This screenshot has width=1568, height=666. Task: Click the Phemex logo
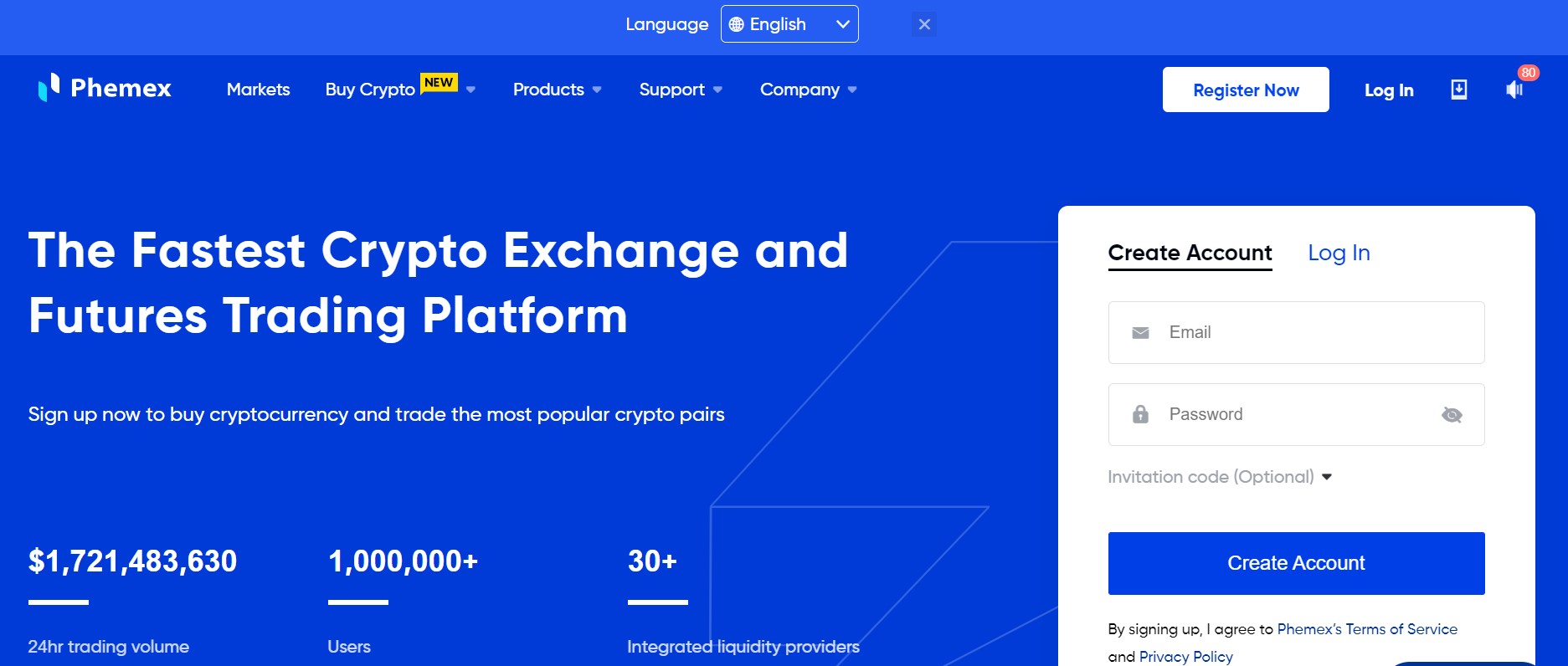click(104, 88)
